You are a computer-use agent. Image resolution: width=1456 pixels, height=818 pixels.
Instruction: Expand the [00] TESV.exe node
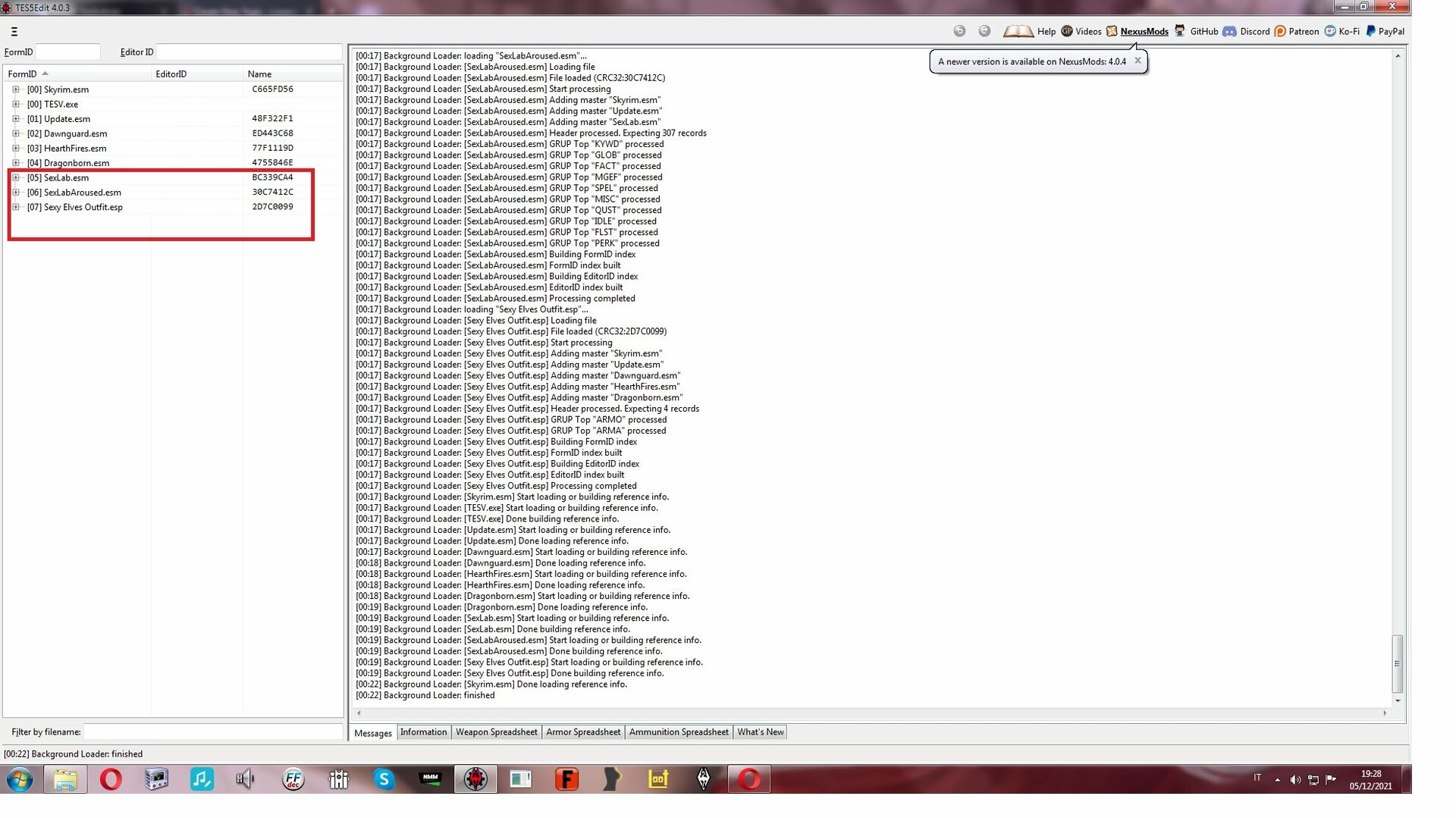click(16, 105)
